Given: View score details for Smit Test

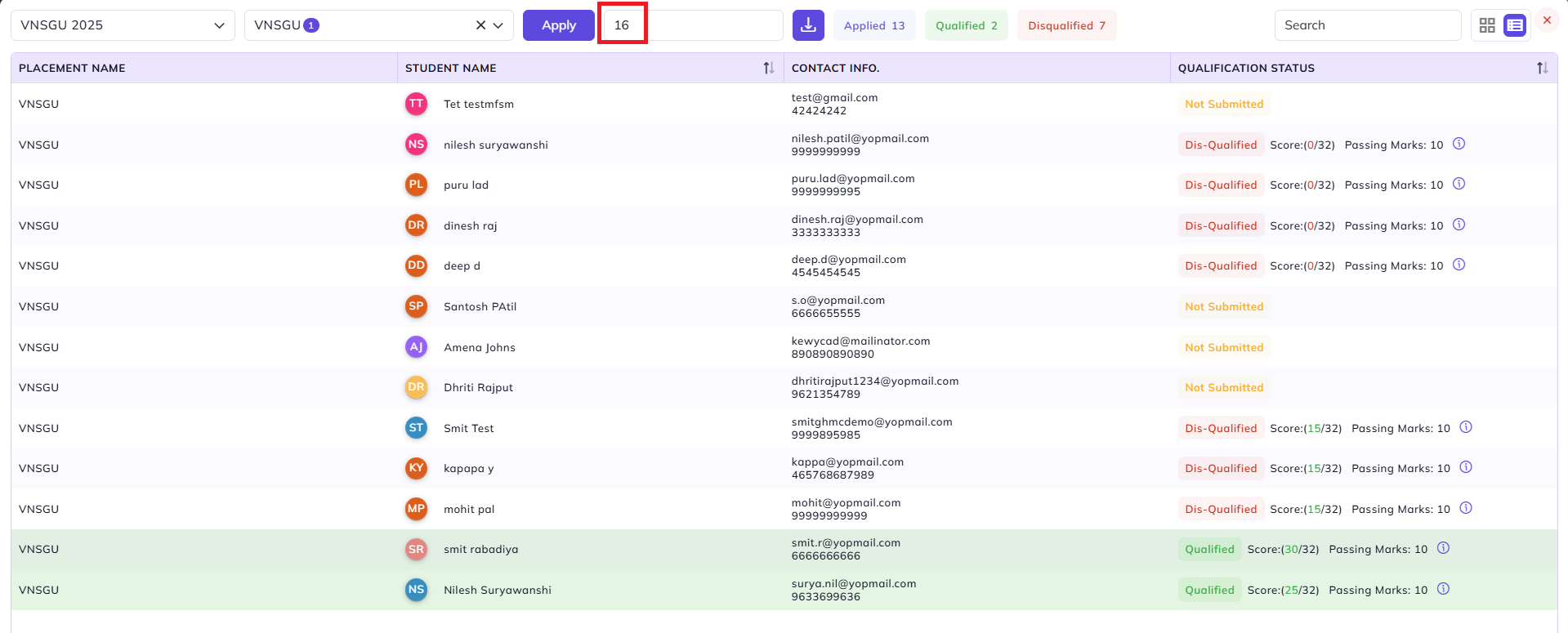Looking at the screenshot, I should pos(1466,427).
